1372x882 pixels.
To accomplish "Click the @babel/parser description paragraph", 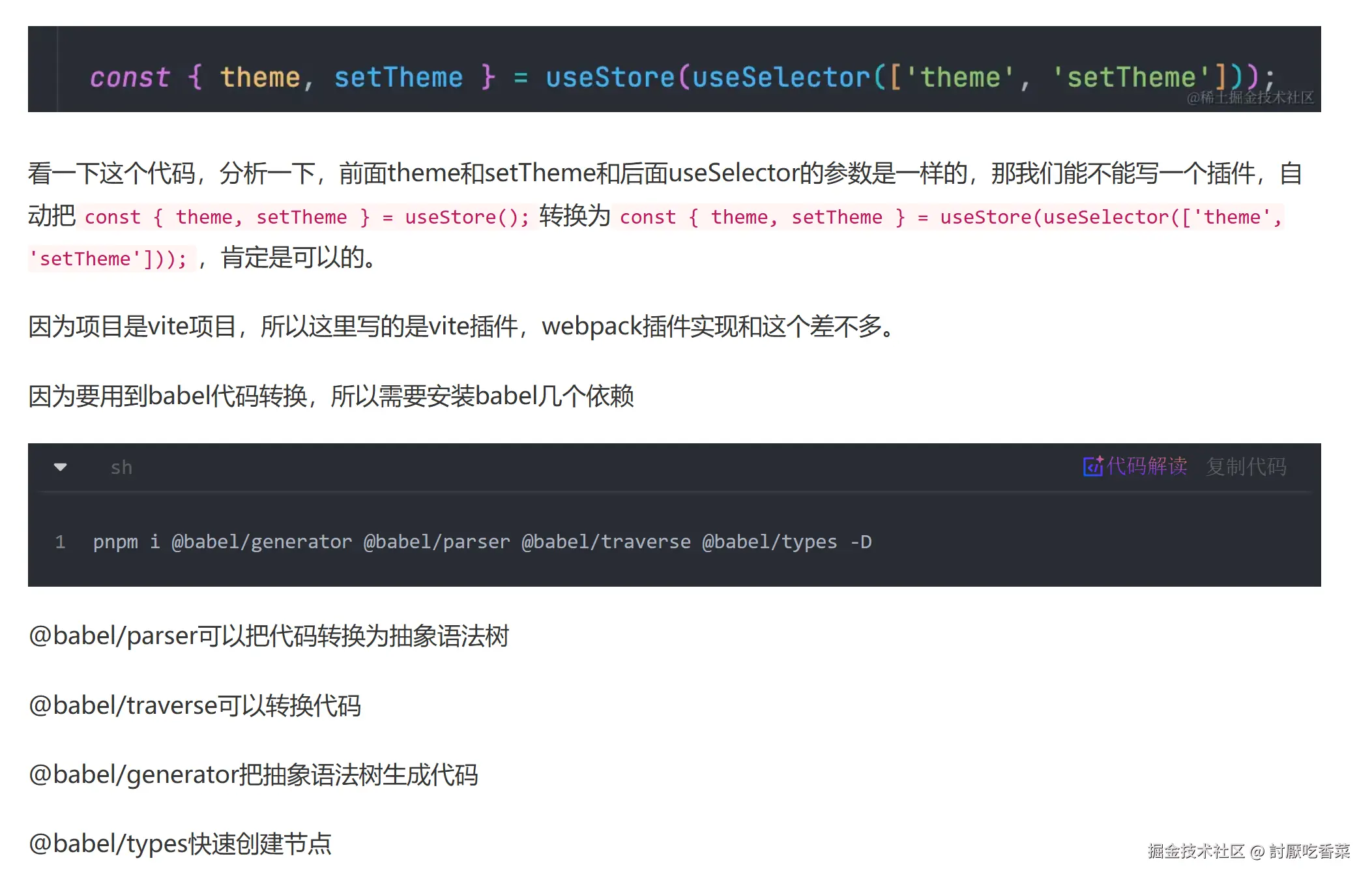I will point(269,636).
